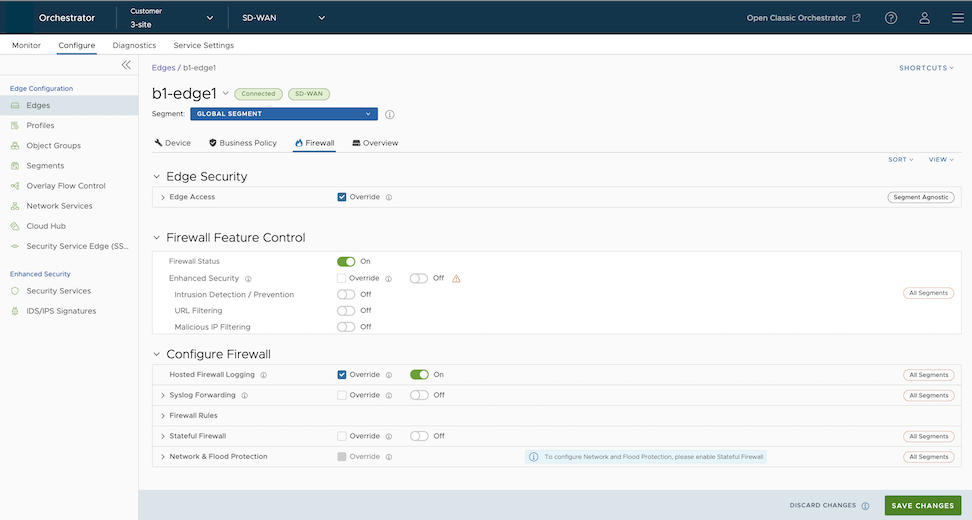Open the Global Segment dropdown
The width and height of the screenshot is (972, 520).
click(283, 114)
